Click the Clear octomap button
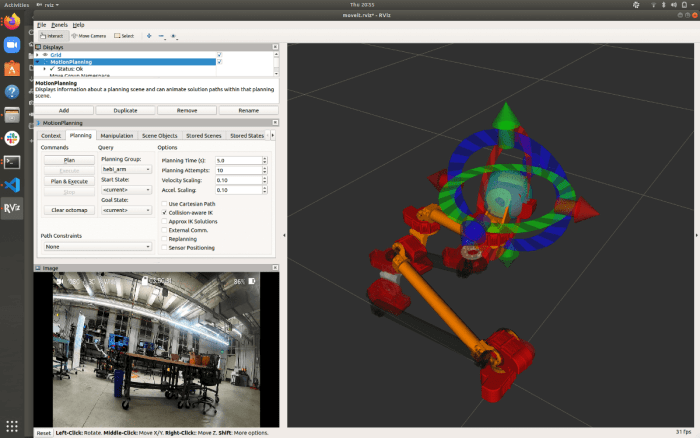 coord(69,210)
